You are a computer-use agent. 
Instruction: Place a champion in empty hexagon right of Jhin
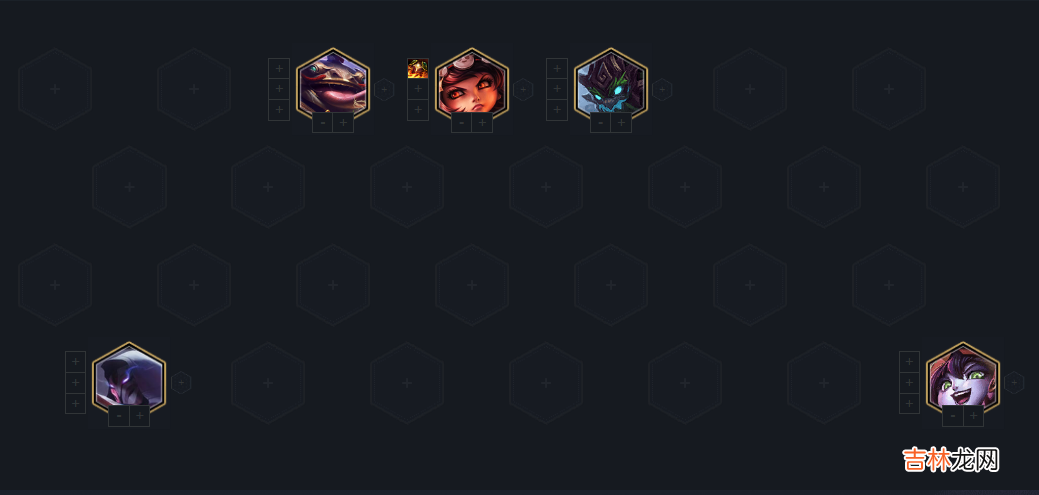point(268,383)
